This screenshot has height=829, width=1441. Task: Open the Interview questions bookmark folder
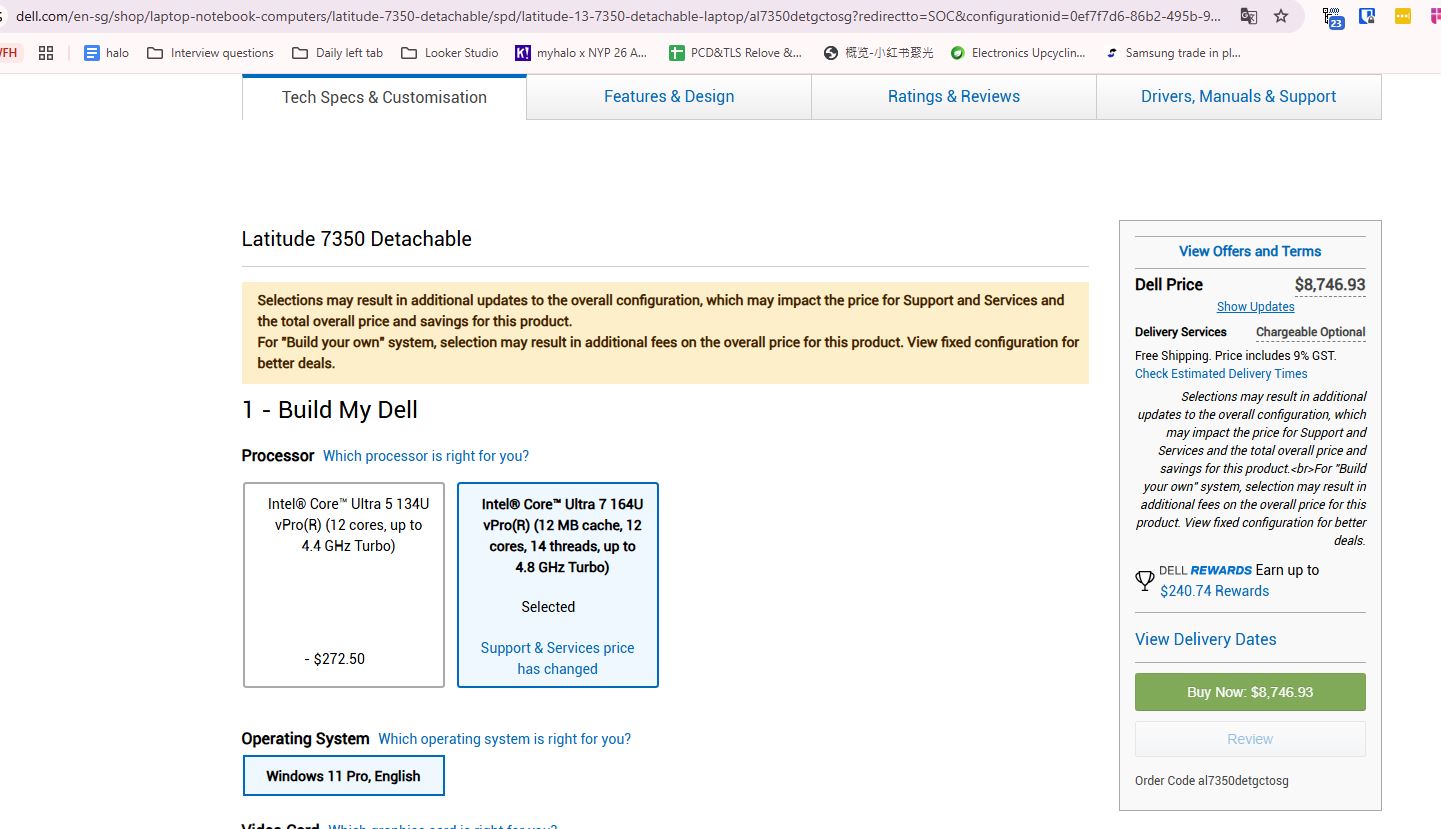tap(210, 53)
